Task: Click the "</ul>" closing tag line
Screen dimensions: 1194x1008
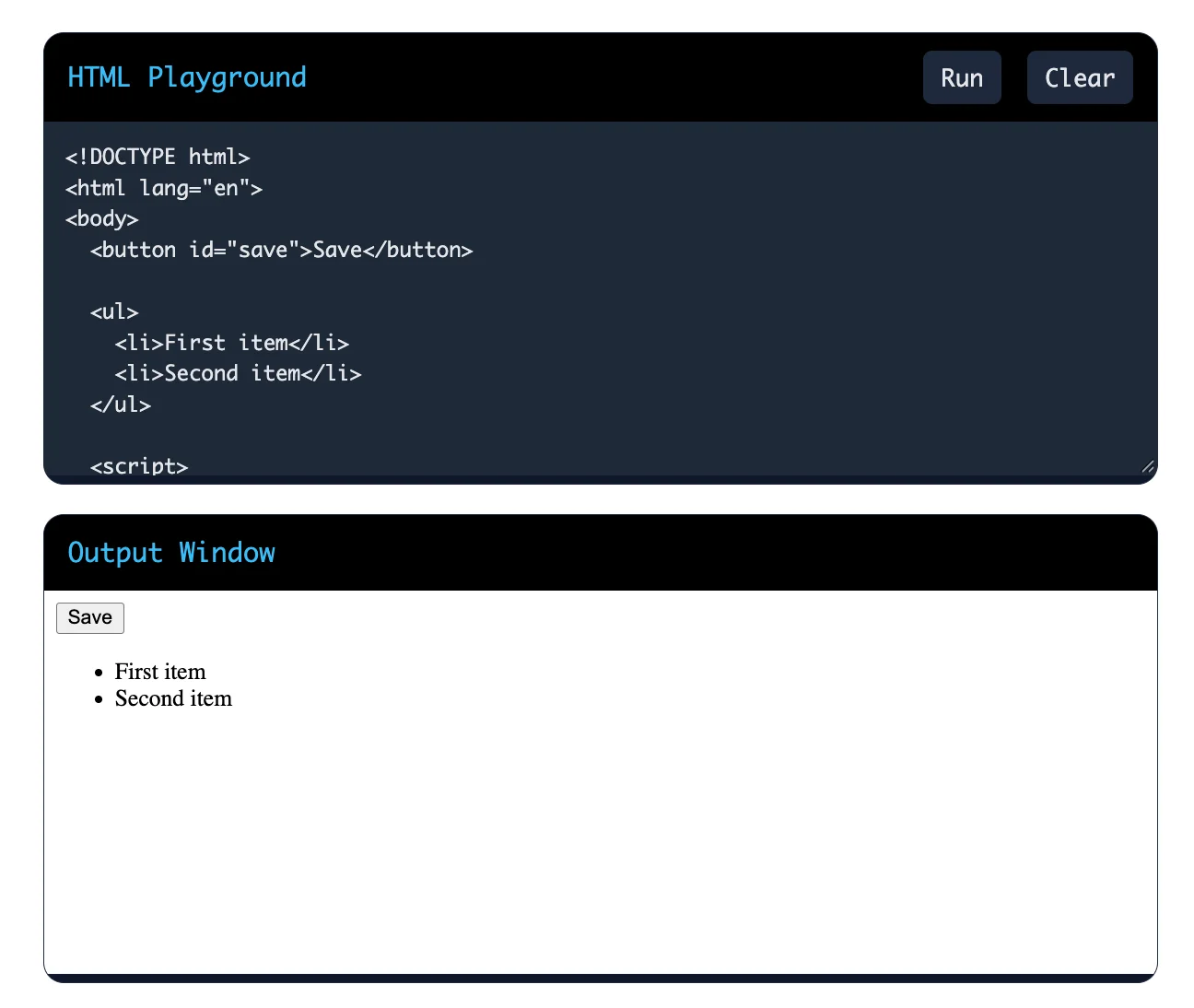Action: tap(121, 404)
